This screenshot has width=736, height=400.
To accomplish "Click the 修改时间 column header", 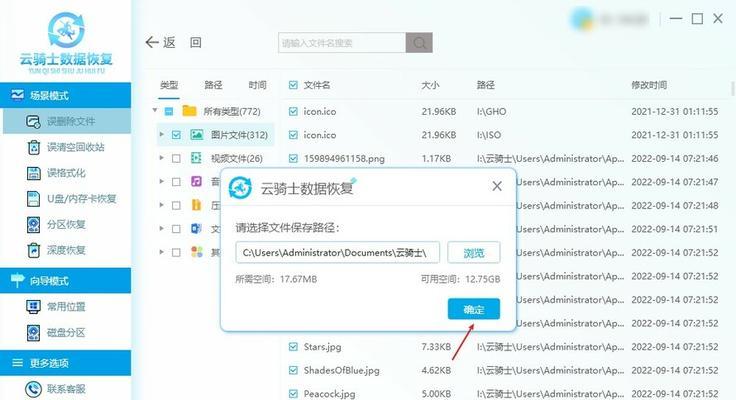I will 649,85.
